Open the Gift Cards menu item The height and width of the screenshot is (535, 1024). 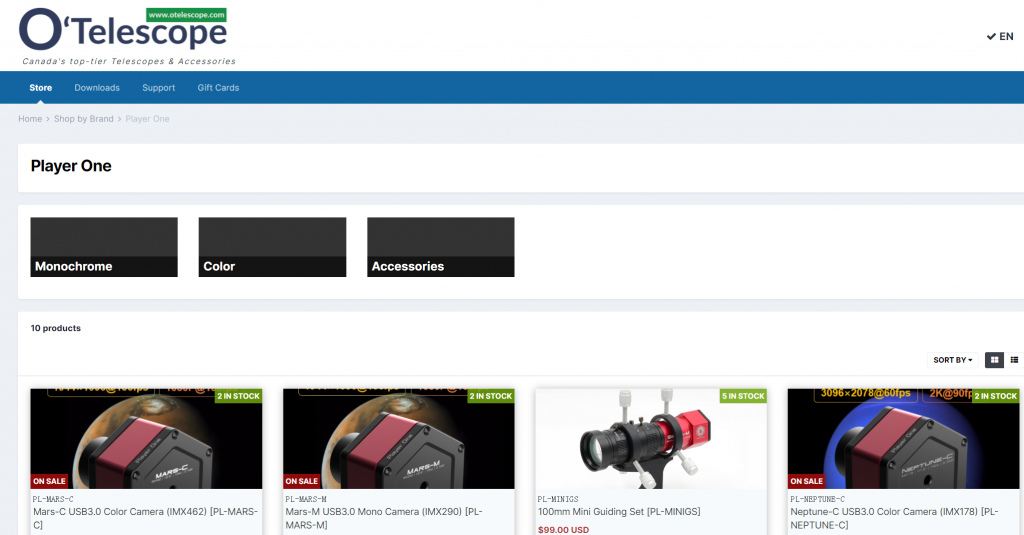[218, 88]
